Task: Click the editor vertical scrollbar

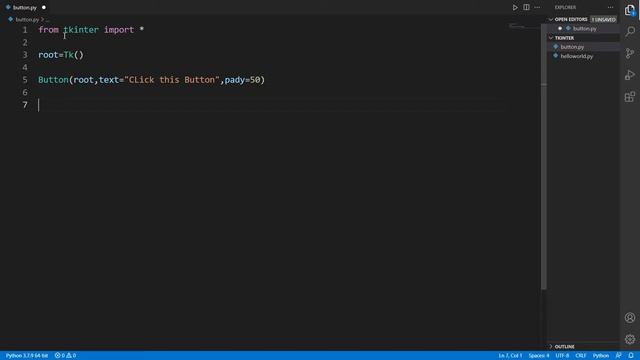Action: (544, 156)
